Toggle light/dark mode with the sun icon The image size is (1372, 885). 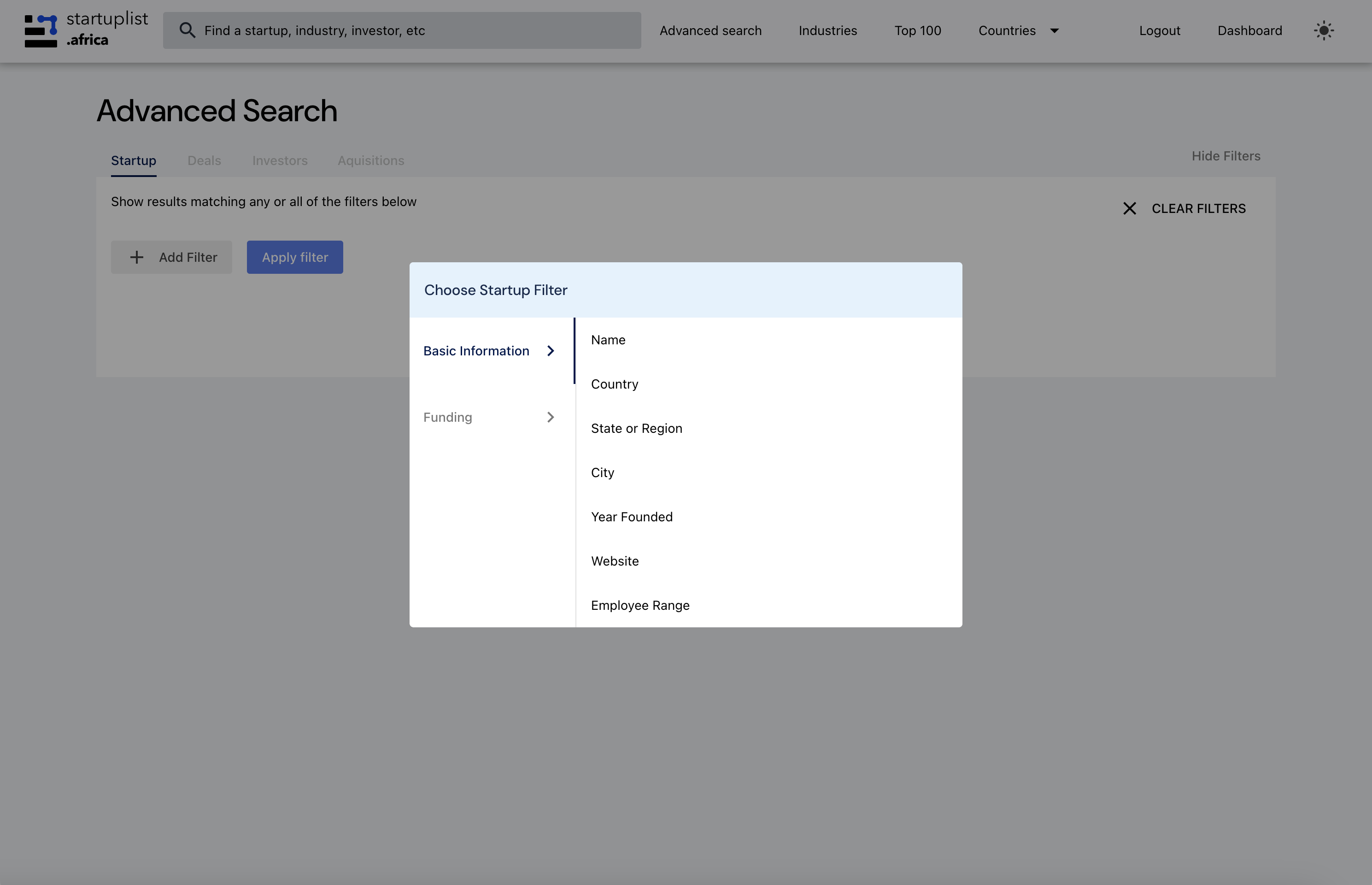pos(1324,30)
